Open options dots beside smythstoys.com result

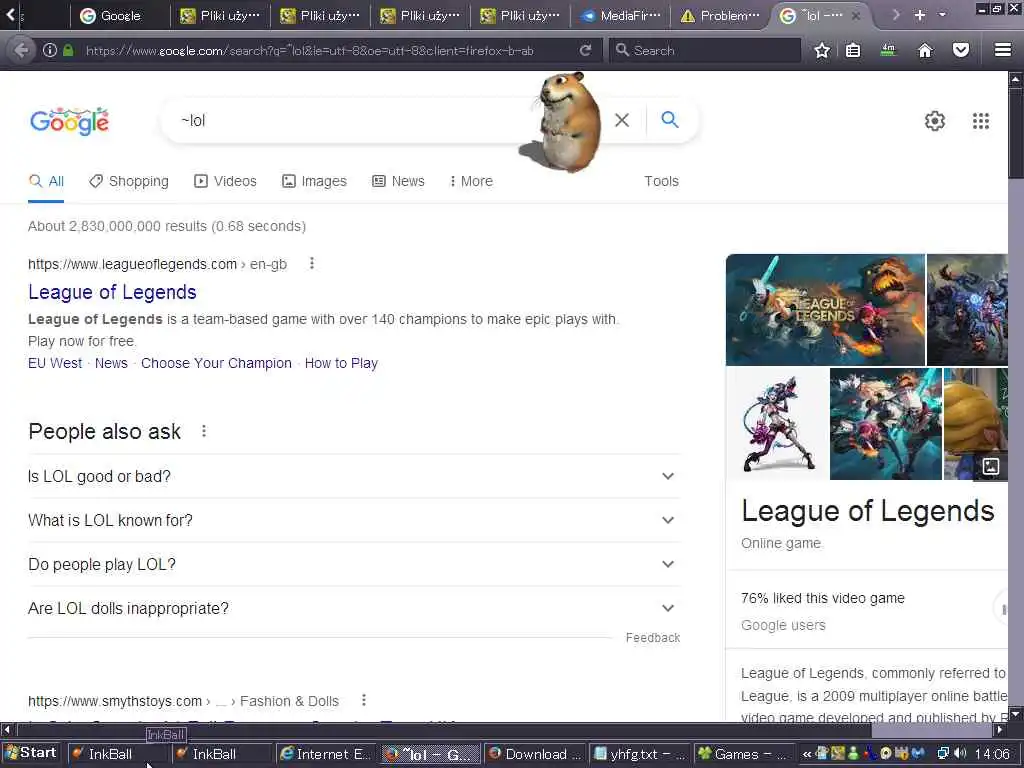click(364, 700)
